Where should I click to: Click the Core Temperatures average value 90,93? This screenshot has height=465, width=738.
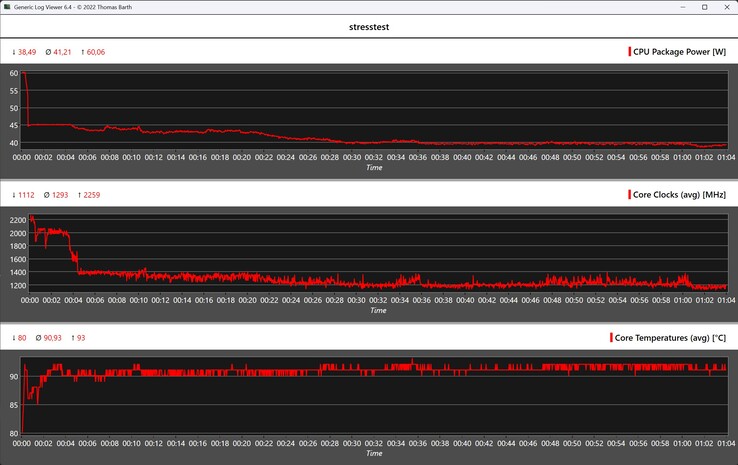click(57, 338)
